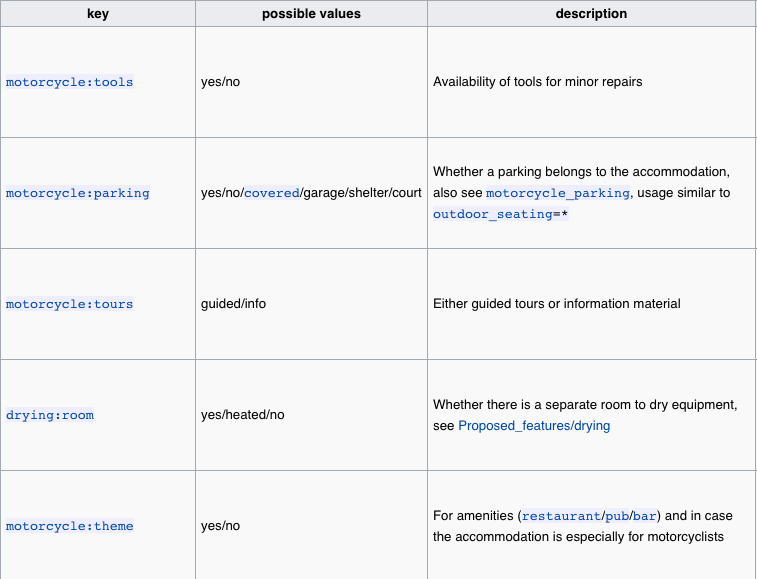
Task: Click the 'yes/heated/no' values cell
Action: [x=242, y=415]
